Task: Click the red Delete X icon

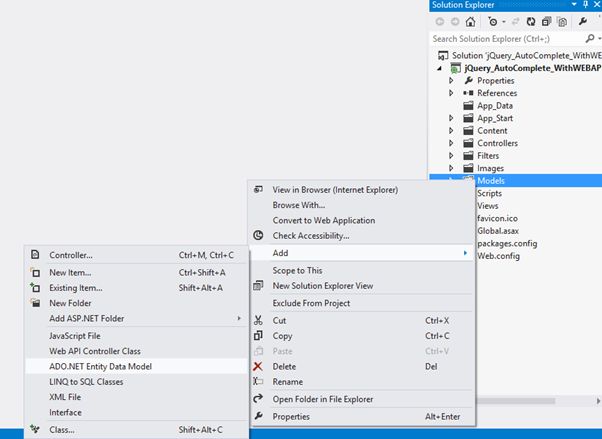Action: click(258, 366)
